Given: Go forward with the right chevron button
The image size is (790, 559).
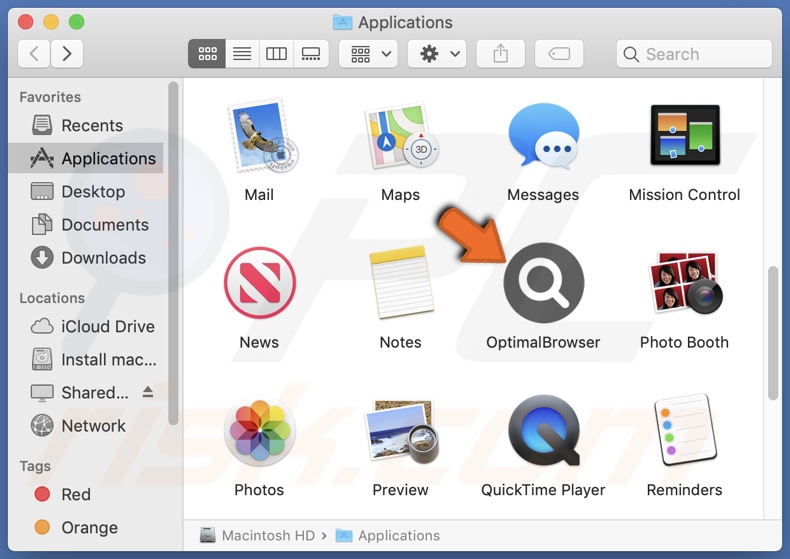Looking at the screenshot, I should coord(67,53).
